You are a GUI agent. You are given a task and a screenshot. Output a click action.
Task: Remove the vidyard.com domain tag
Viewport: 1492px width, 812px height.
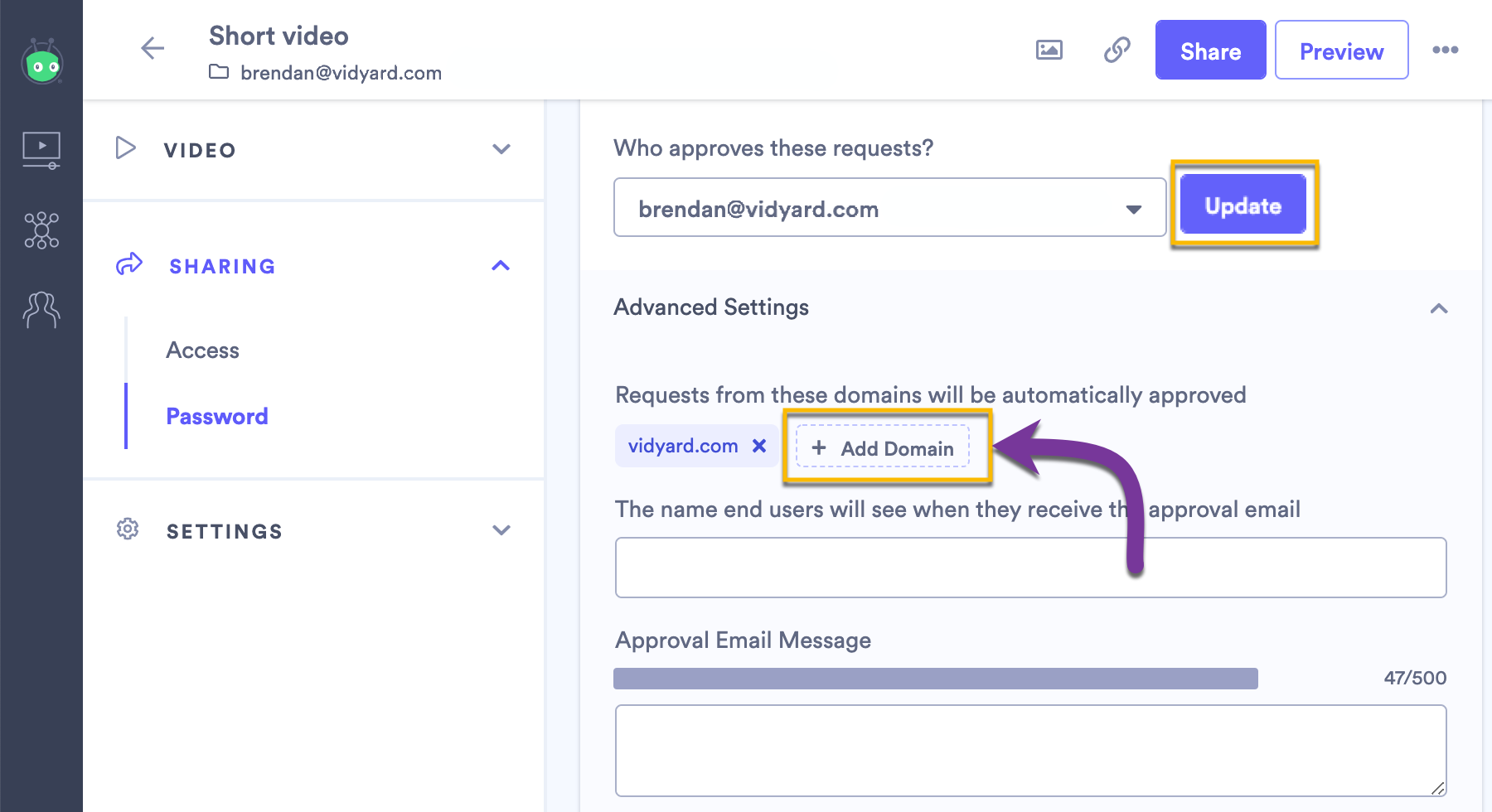point(758,446)
